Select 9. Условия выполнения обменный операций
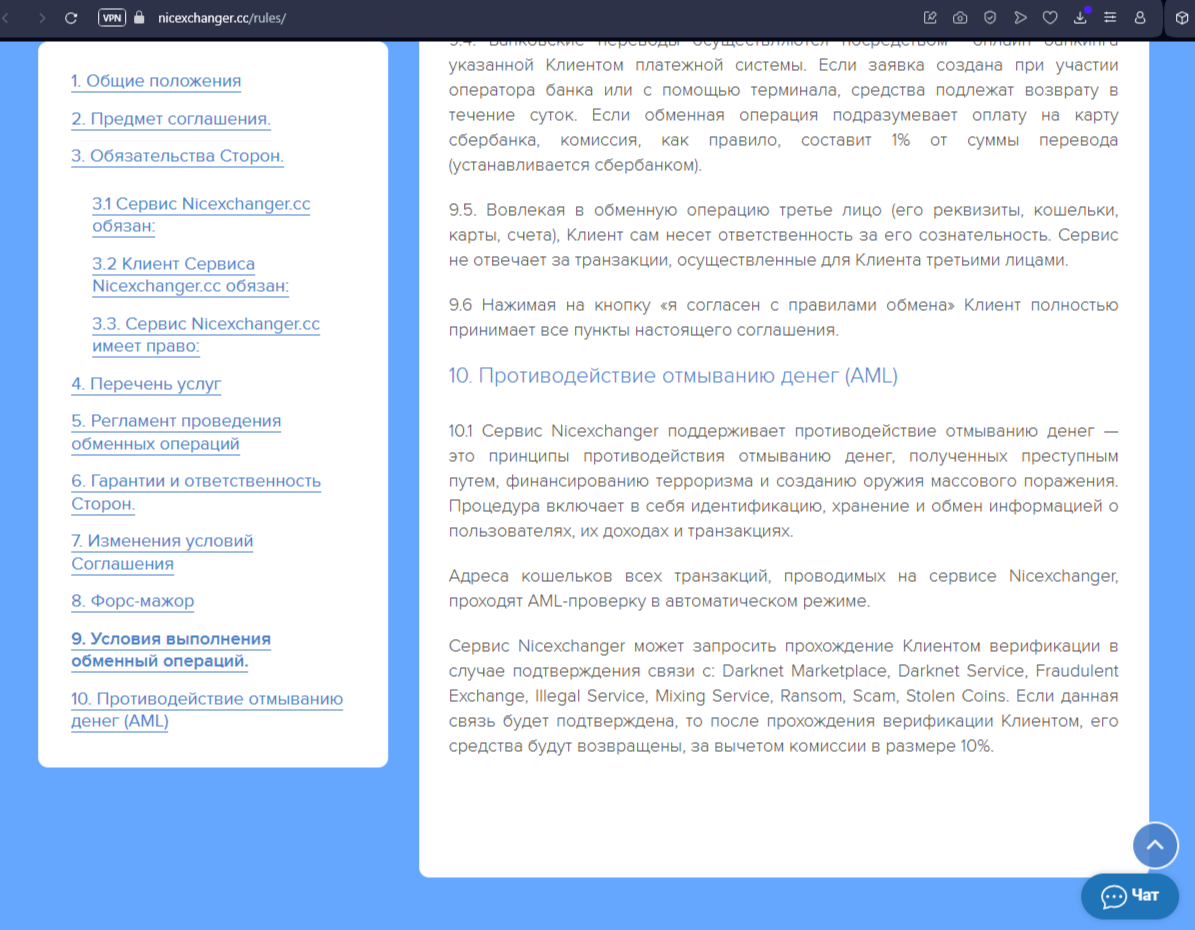1195x930 pixels. pyautogui.click(x=171, y=650)
